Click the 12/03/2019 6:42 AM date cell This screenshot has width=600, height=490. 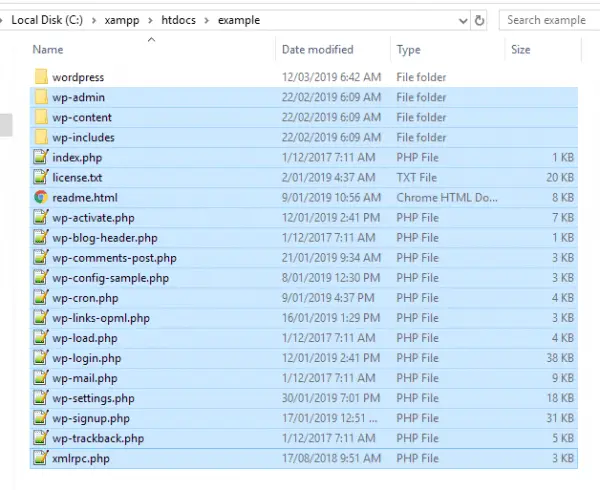(331, 77)
